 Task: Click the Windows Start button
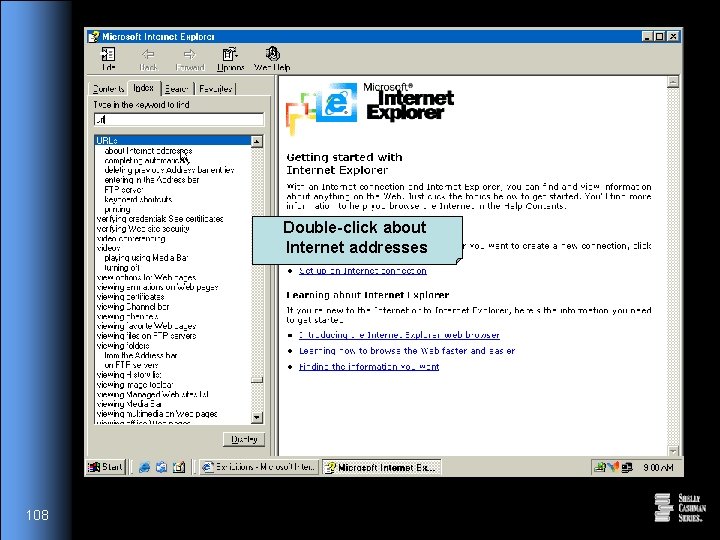coord(106,467)
